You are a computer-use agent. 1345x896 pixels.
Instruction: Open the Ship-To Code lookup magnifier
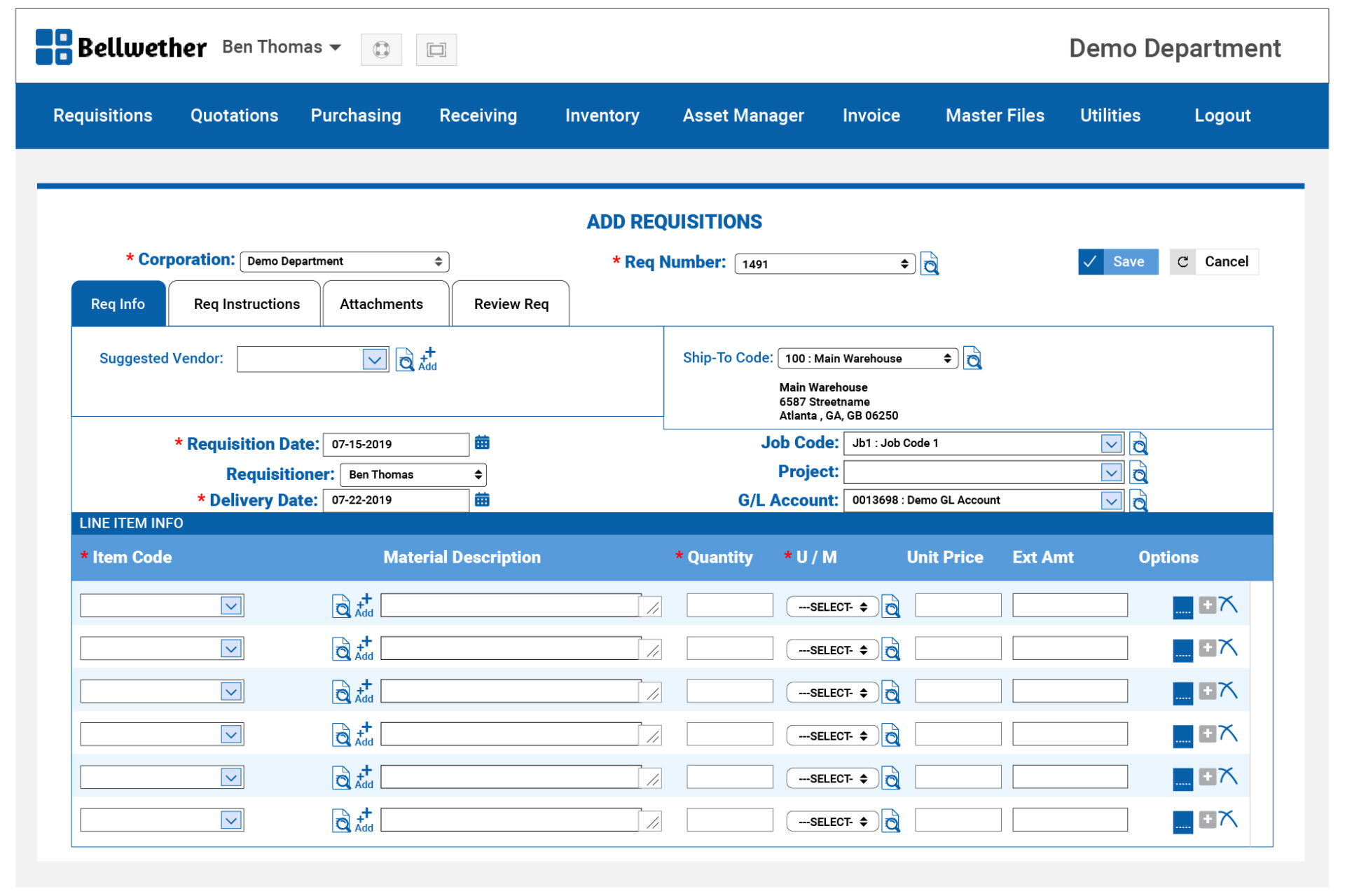click(x=972, y=358)
